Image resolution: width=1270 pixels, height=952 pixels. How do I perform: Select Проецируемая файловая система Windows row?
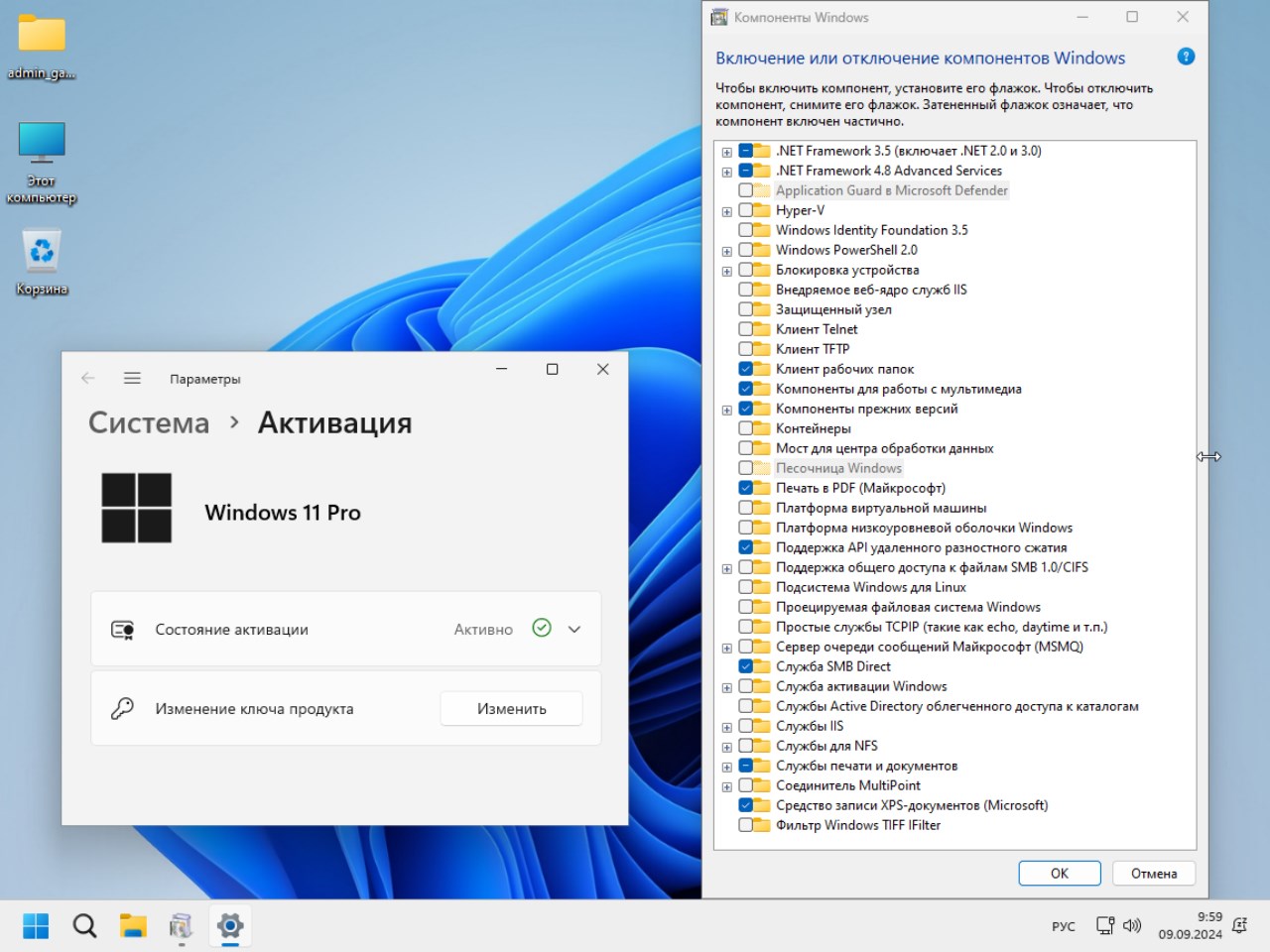908,607
